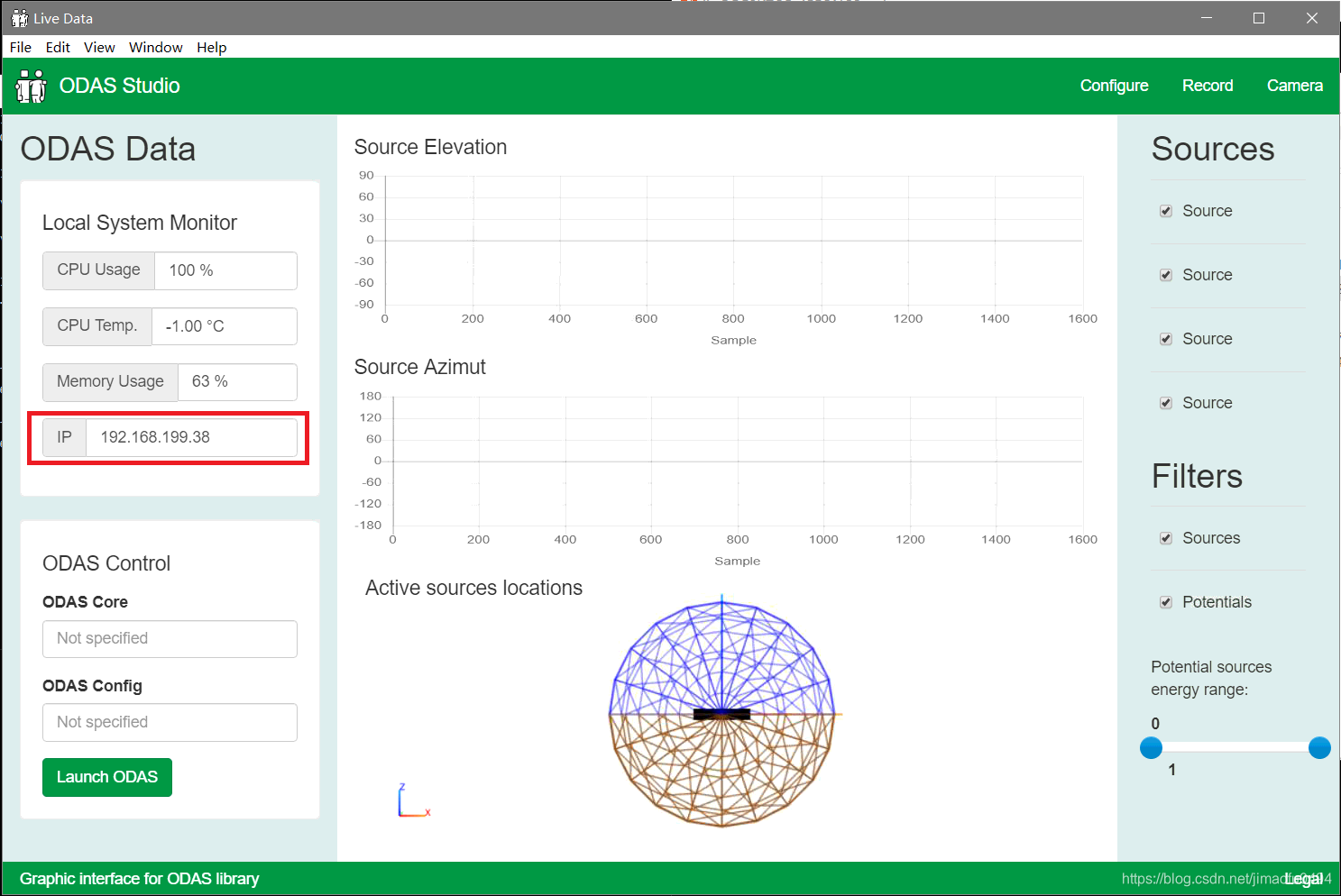The image size is (1341, 896).
Task: Open the Edit menu
Action: pyautogui.click(x=58, y=47)
